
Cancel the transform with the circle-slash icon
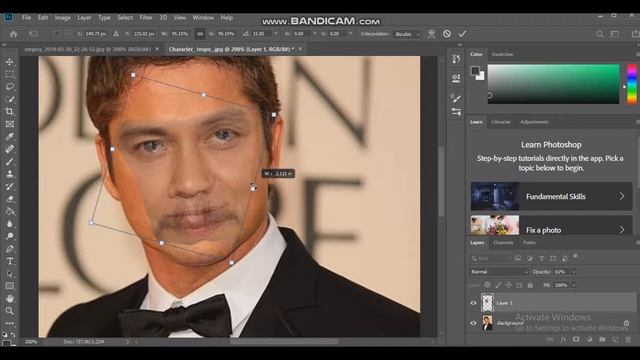pos(447,34)
